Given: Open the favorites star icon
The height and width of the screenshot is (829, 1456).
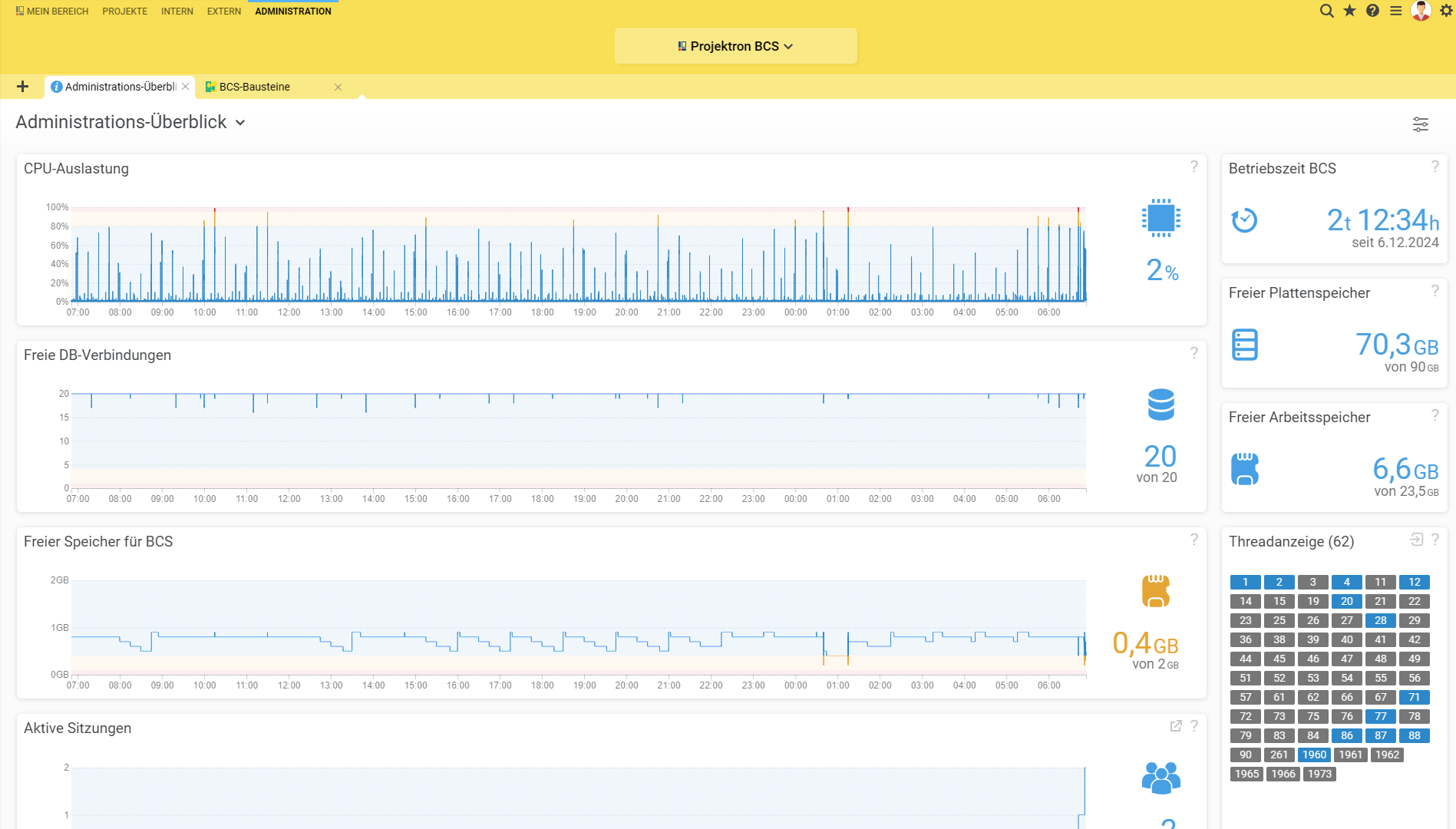Looking at the screenshot, I should click(x=1349, y=11).
